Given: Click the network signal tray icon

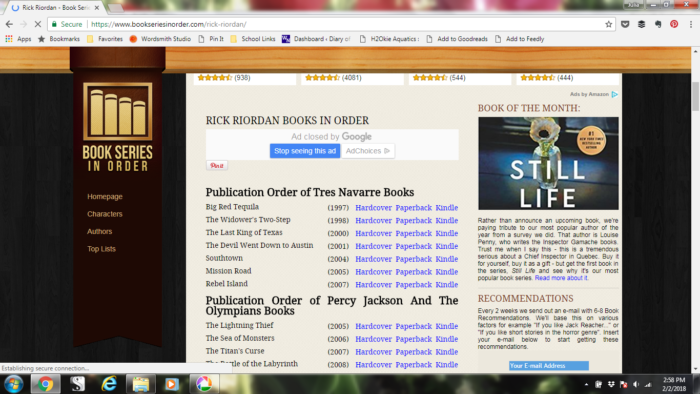Looking at the screenshot, I should pos(648,385).
